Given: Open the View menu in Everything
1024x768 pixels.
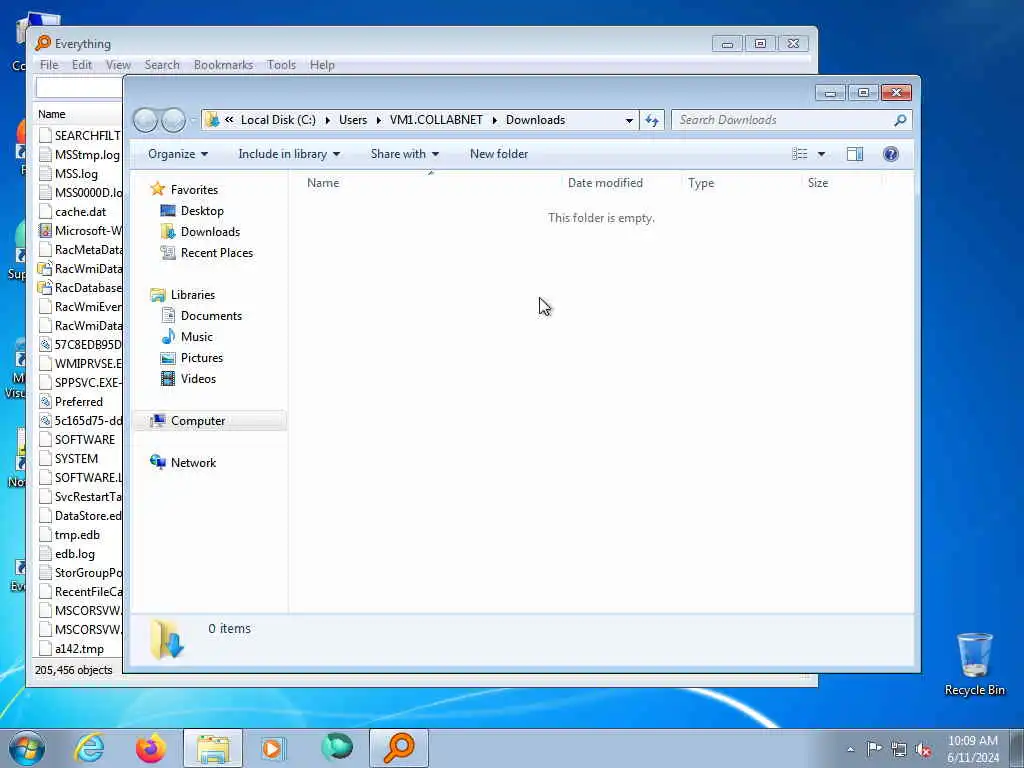Looking at the screenshot, I should point(118,65).
